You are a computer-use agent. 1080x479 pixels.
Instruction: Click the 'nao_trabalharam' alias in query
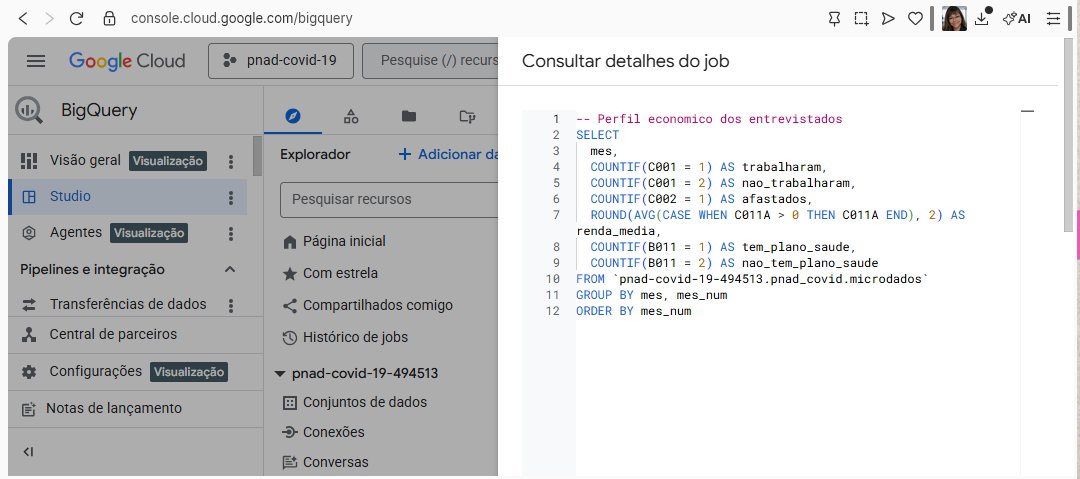tap(798, 183)
